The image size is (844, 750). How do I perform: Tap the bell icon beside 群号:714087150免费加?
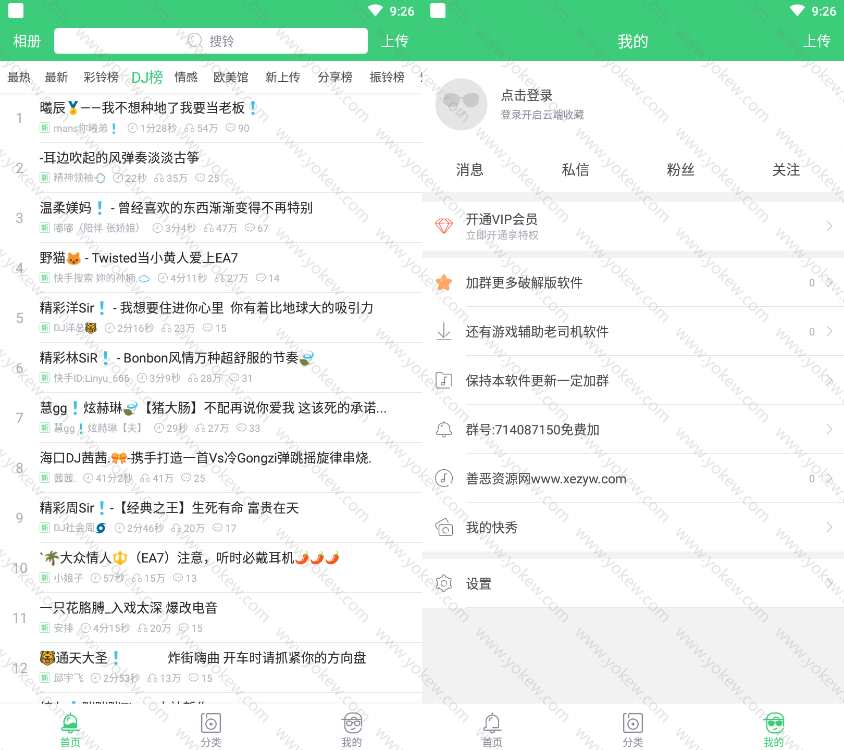444,430
